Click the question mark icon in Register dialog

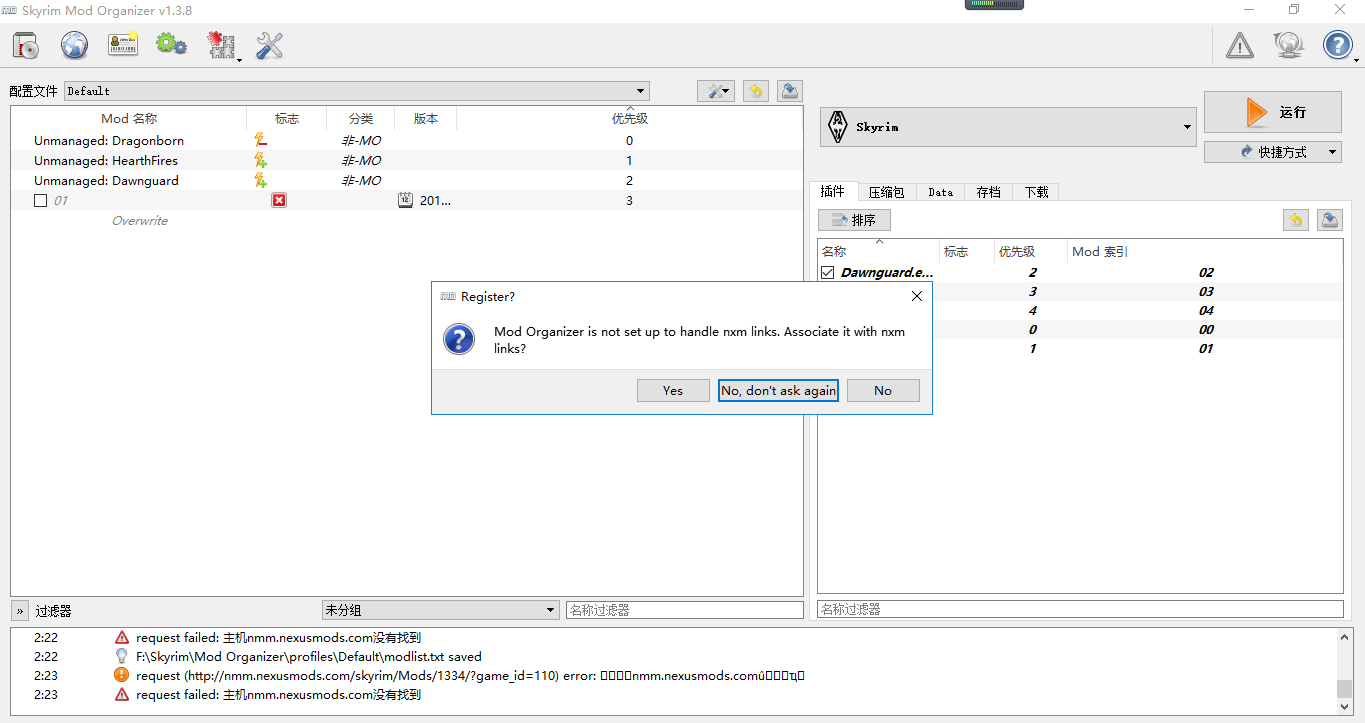(459, 338)
